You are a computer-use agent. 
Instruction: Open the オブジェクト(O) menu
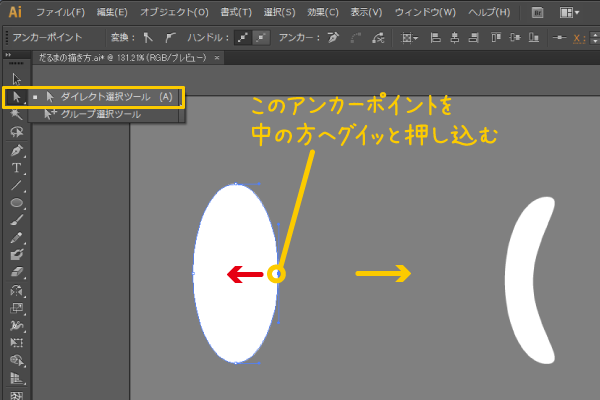pos(174,13)
